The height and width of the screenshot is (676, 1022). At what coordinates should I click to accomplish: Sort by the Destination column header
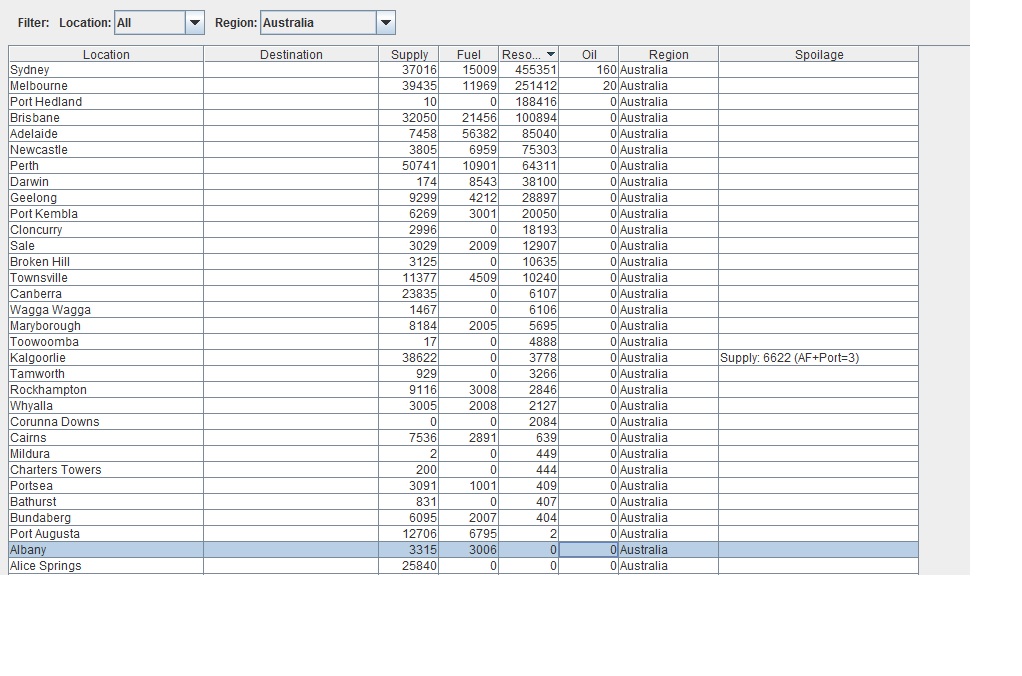pos(291,54)
